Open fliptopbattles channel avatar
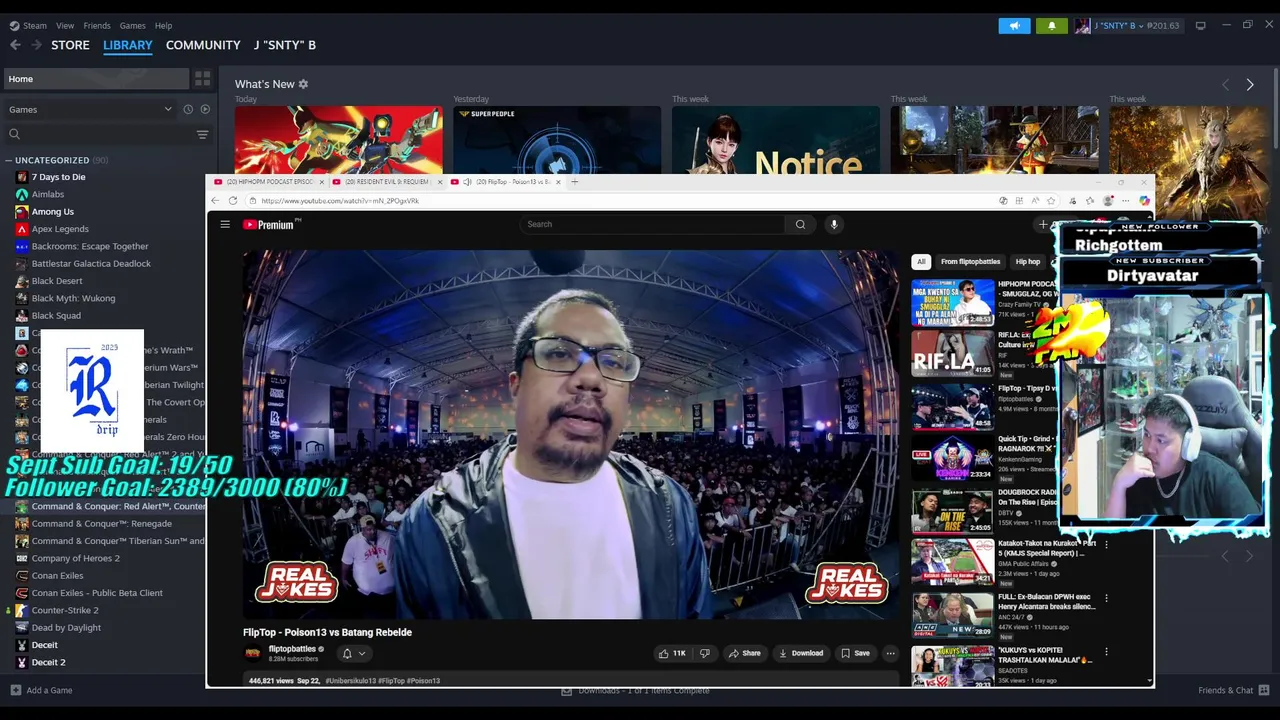The height and width of the screenshot is (720, 1280). [253, 653]
